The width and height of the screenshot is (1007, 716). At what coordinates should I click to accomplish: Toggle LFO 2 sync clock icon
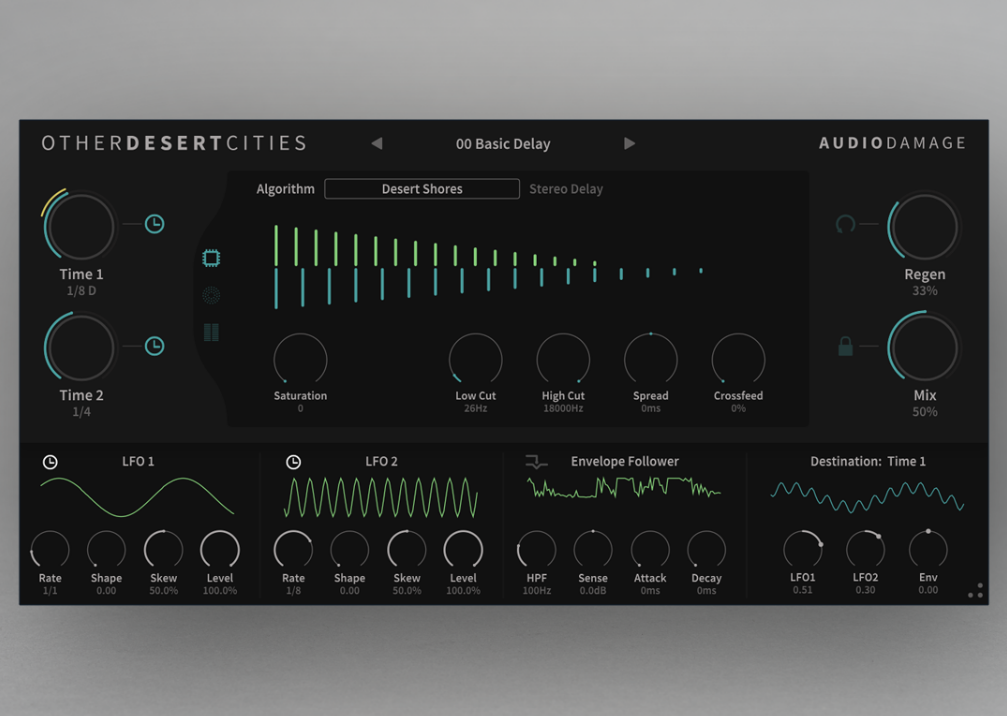[x=293, y=462]
